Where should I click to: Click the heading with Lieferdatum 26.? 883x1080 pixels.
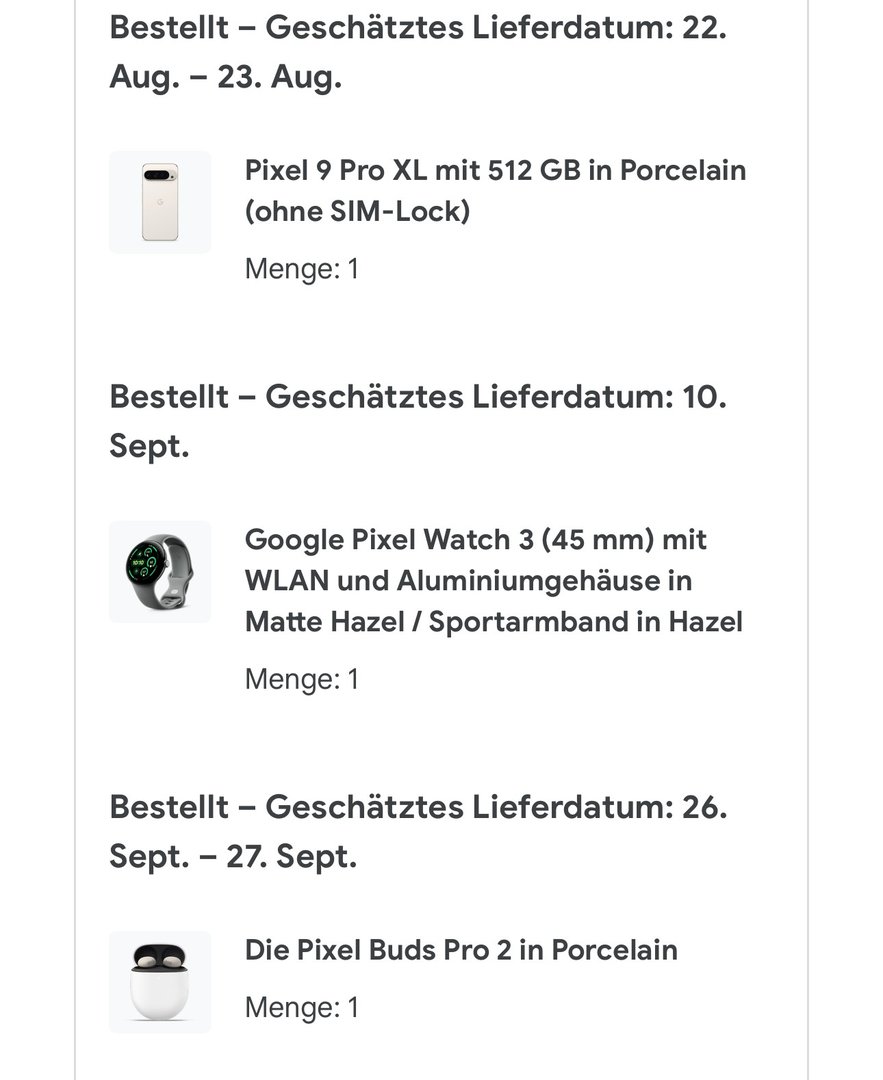click(417, 807)
